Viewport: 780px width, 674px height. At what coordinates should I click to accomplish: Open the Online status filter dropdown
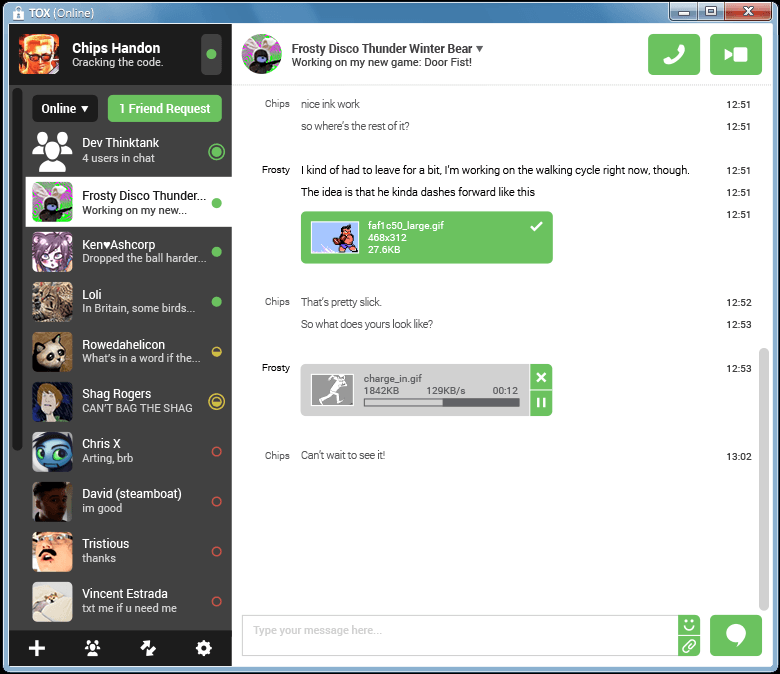[65, 108]
